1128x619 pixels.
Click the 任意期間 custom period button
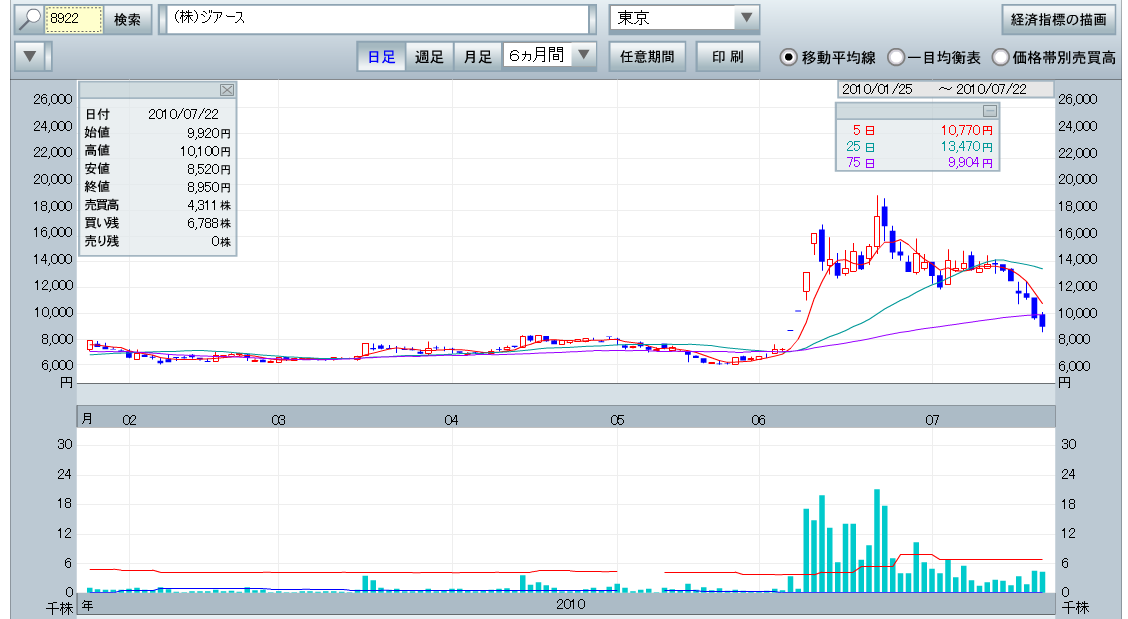tap(647, 56)
